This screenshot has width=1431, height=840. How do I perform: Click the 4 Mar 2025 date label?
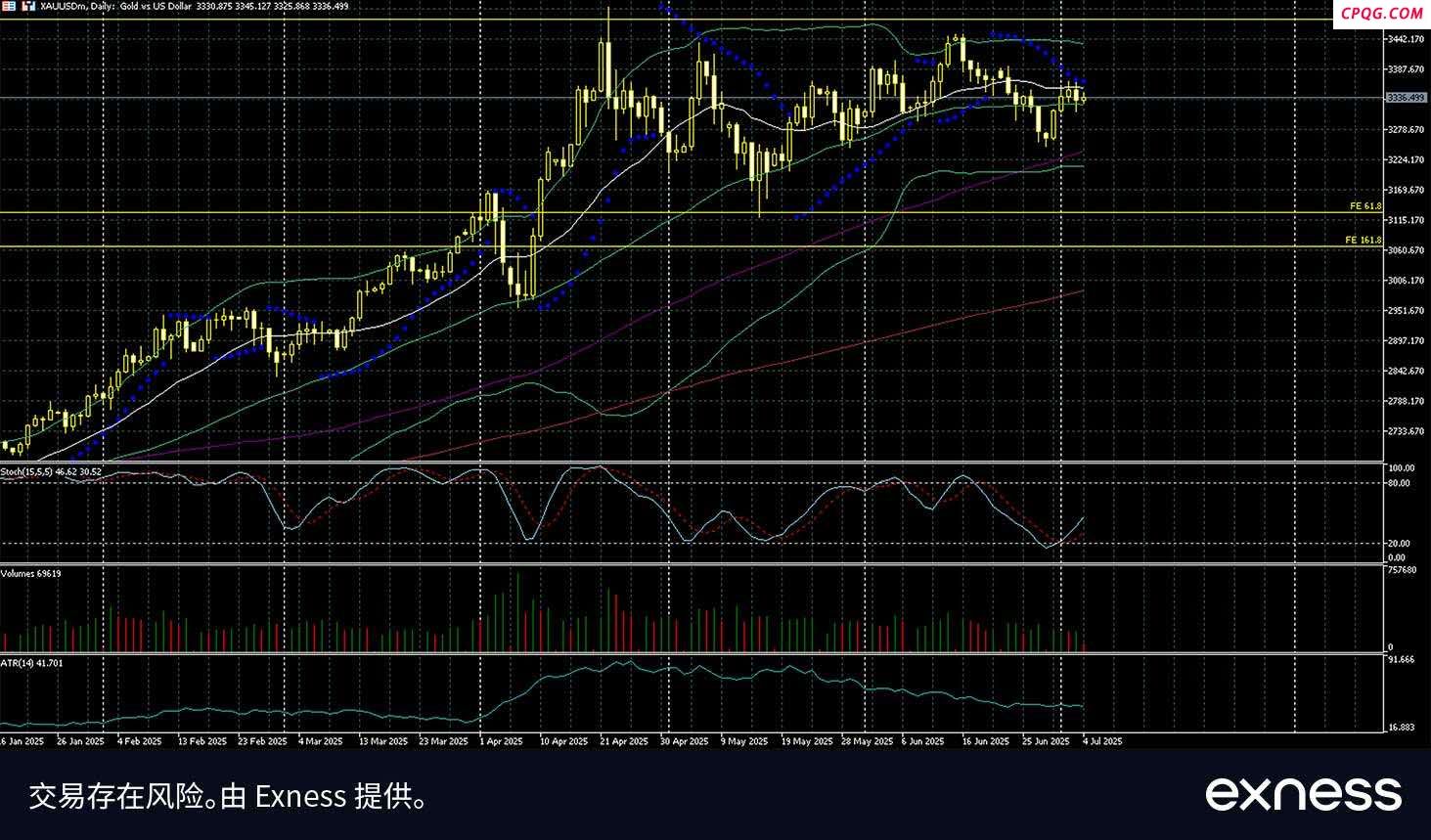pos(320,741)
